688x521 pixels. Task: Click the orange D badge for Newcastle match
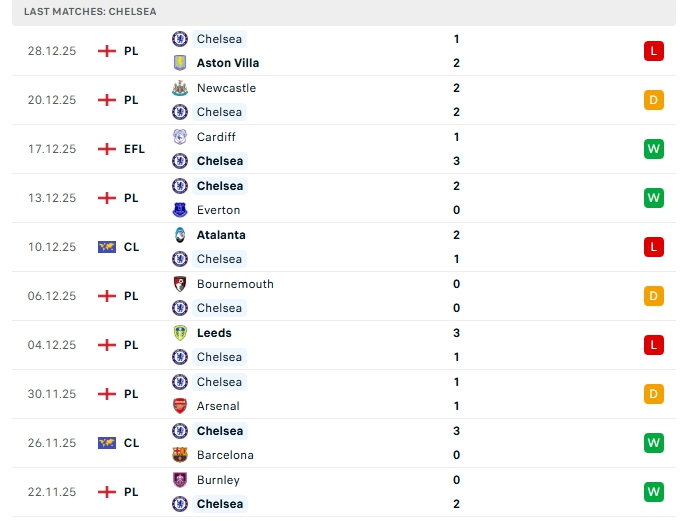click(x=654, y=100)
